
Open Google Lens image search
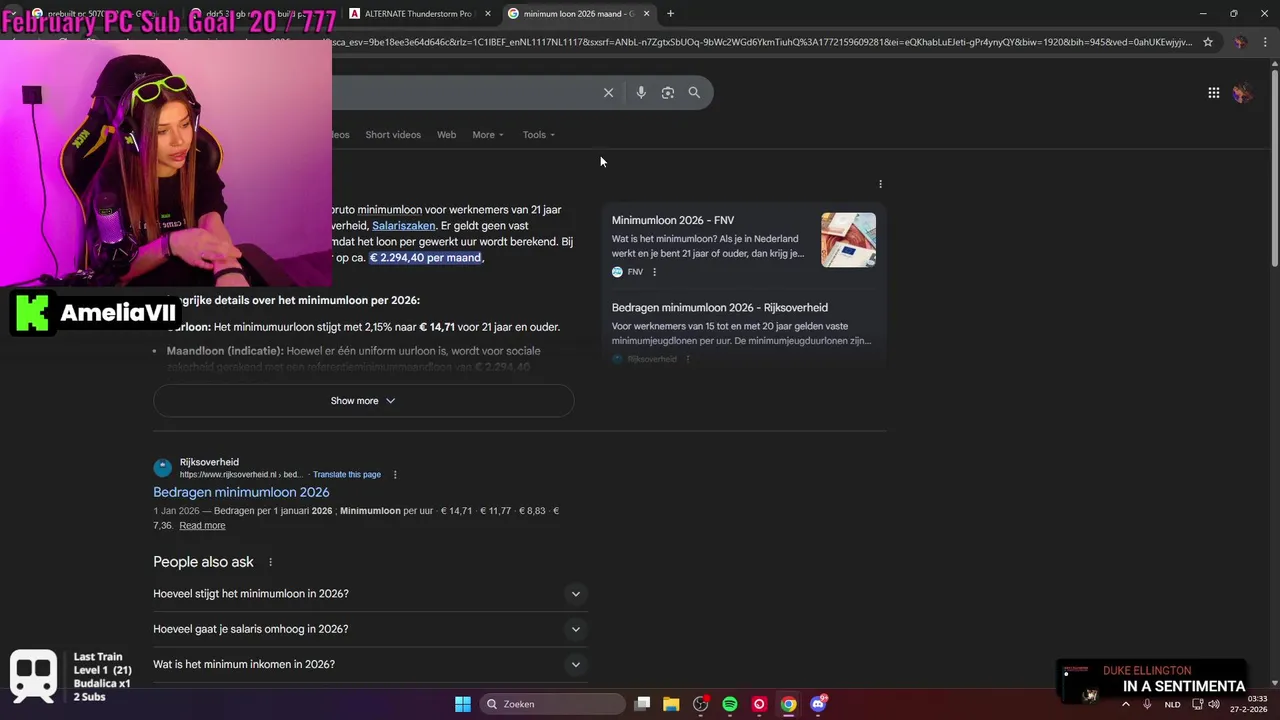[x=667, y=92]
